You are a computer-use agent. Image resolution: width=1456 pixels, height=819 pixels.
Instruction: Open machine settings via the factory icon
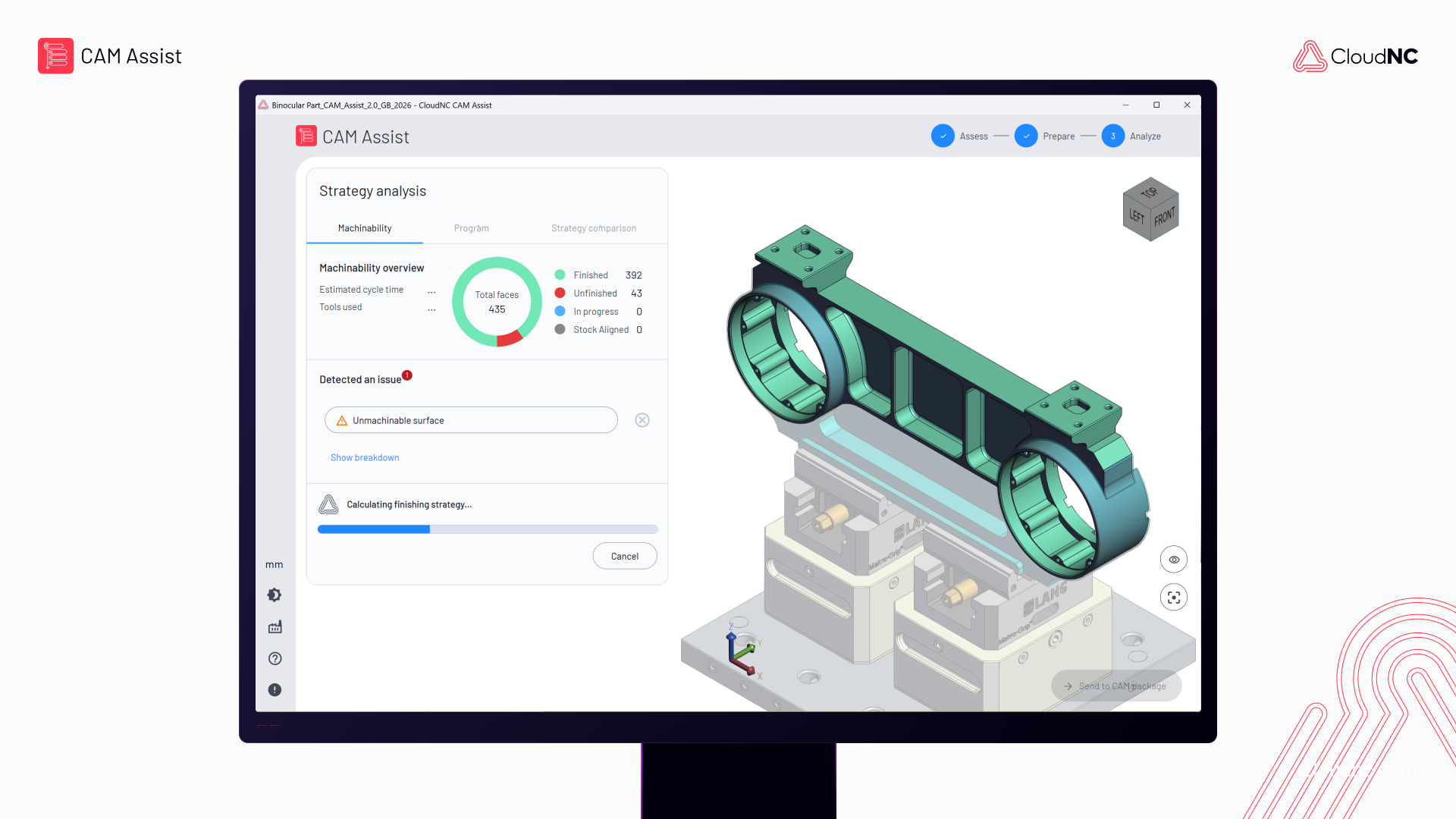pyautogui.click(x=275, y=626)
